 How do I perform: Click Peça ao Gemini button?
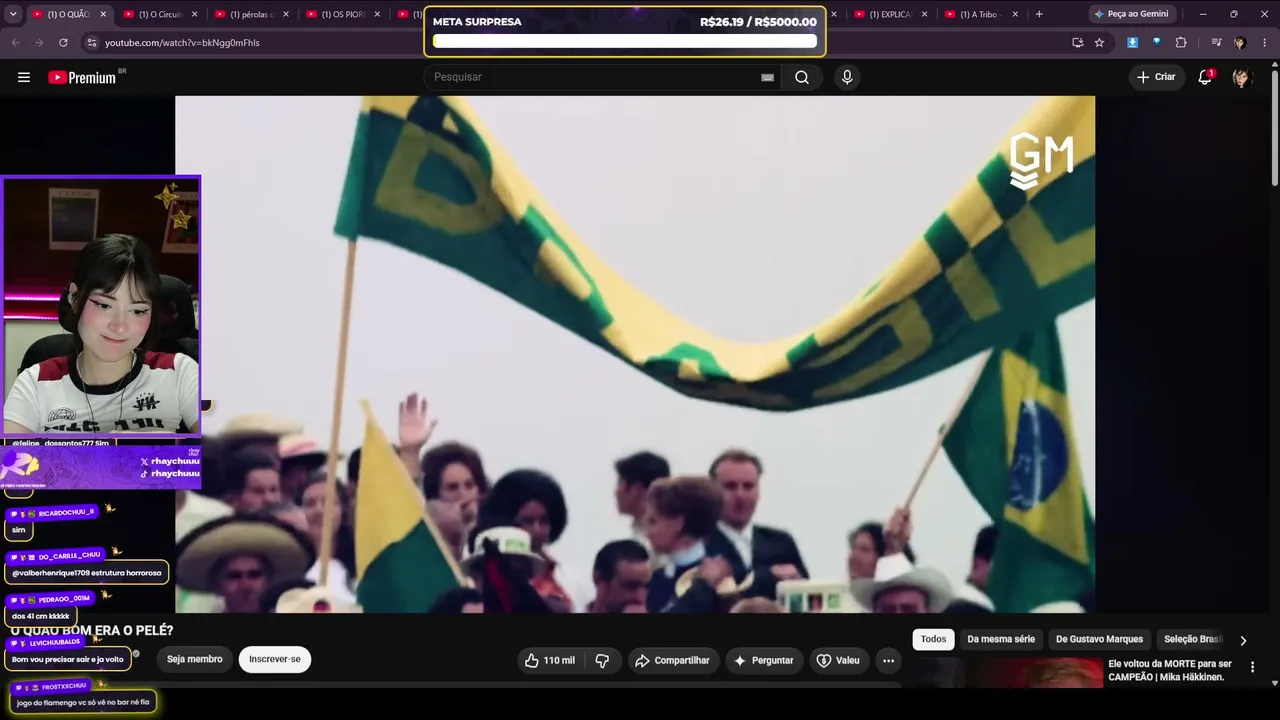coord(1131,14)
